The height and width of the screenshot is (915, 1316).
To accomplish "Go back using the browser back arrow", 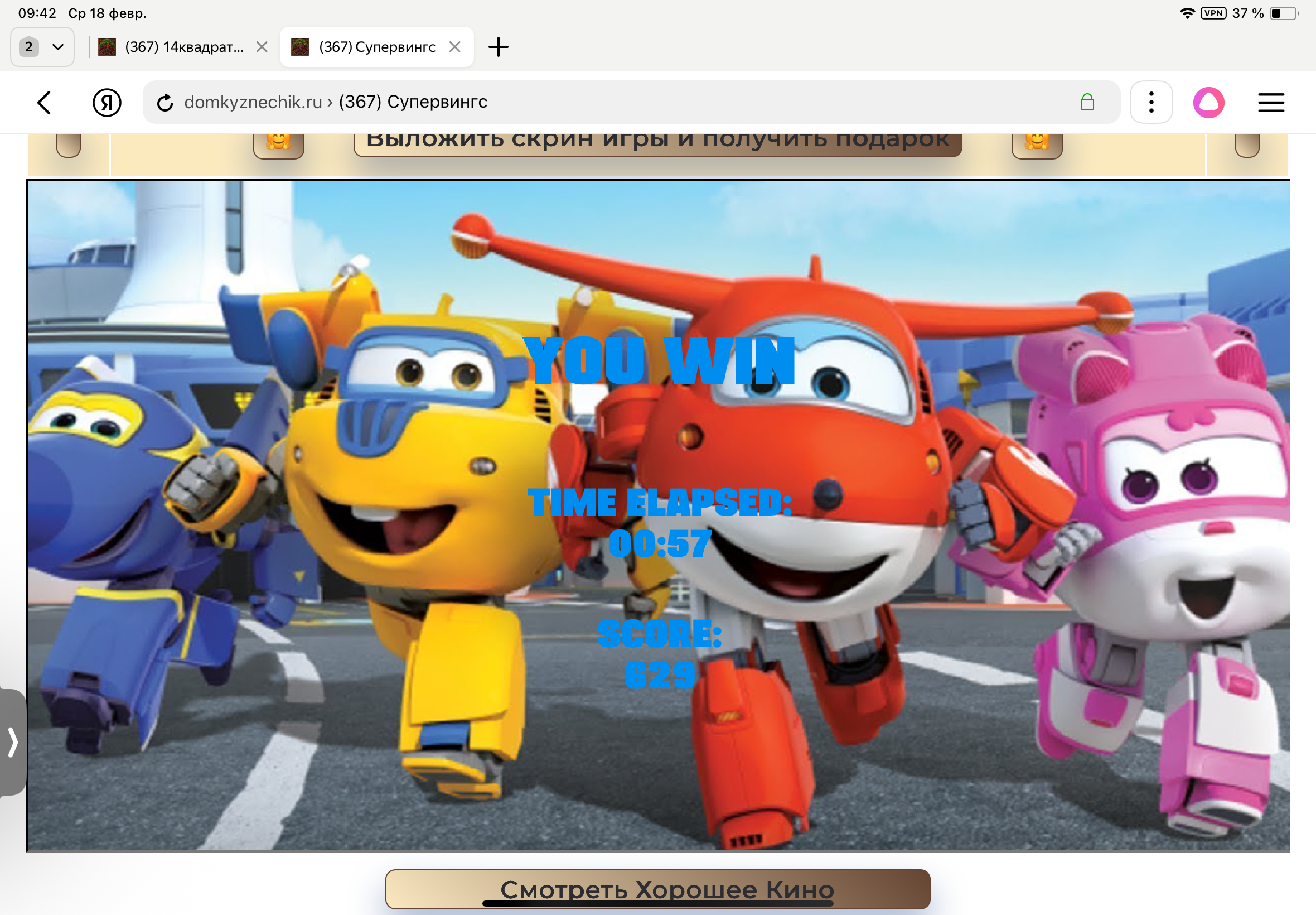I will [45, 103].
